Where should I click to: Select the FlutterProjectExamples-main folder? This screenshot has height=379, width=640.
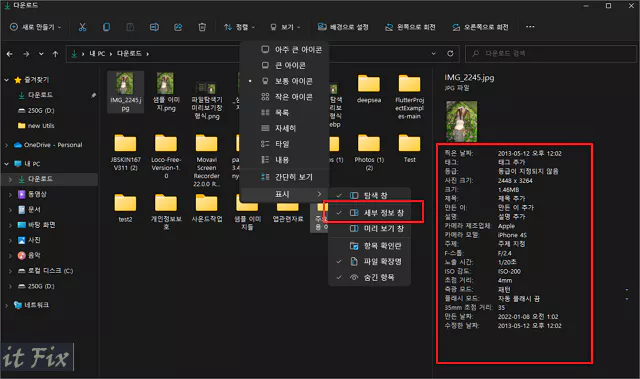click(x=409, y=97)
